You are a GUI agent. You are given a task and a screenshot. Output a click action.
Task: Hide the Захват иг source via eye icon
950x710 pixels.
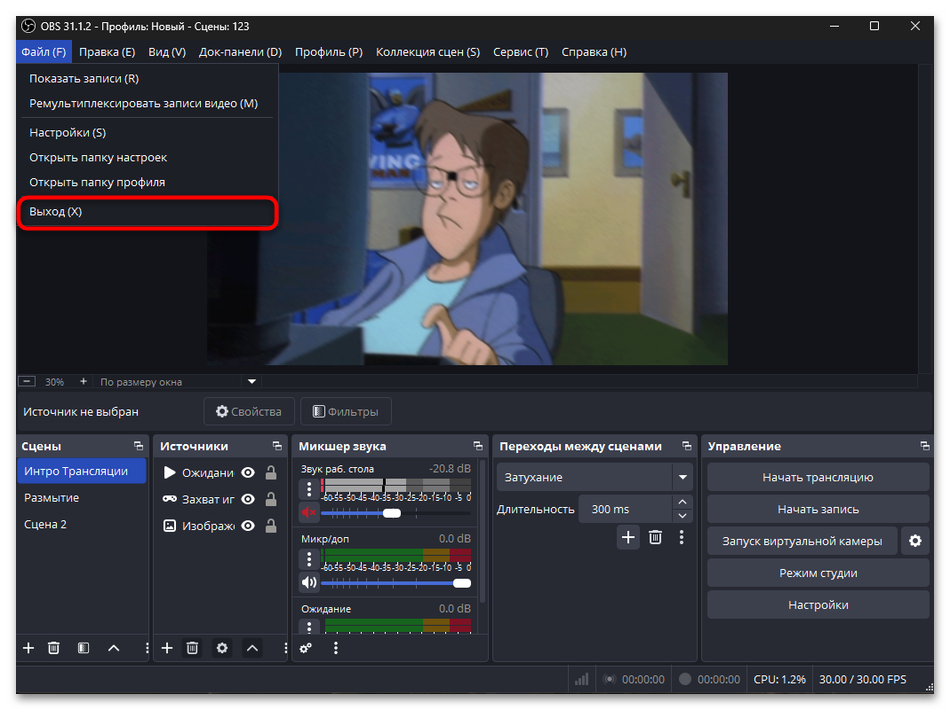[248, 499]
